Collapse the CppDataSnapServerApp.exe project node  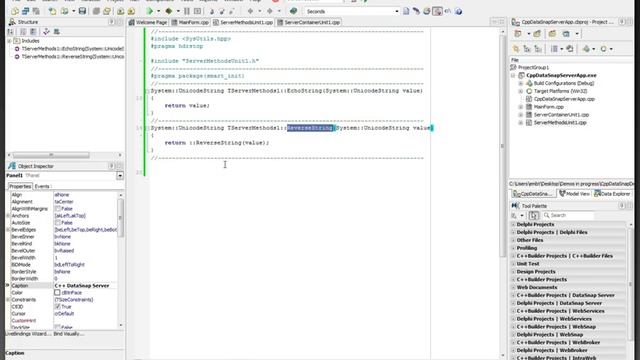click(x=513, y=76)
